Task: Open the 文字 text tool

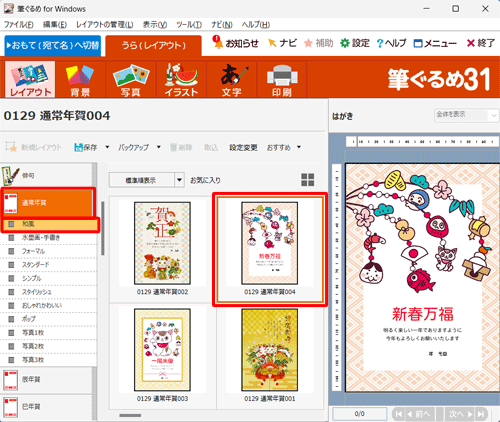Action: (232, 79)
